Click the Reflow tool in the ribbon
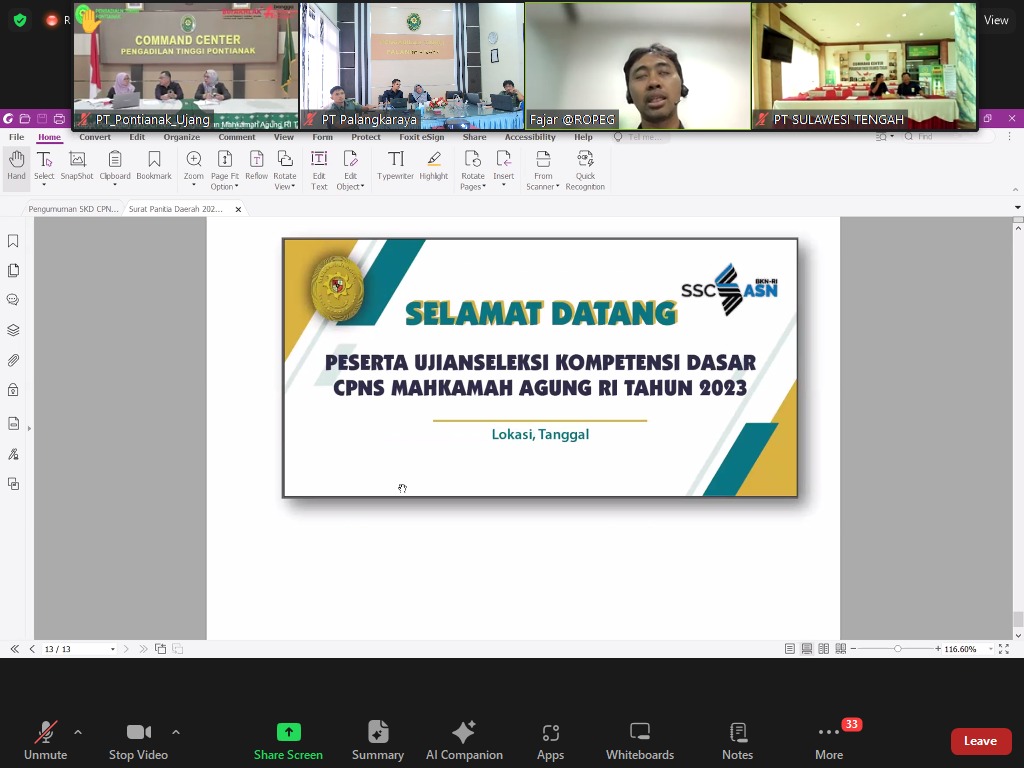 click(257, 166)
